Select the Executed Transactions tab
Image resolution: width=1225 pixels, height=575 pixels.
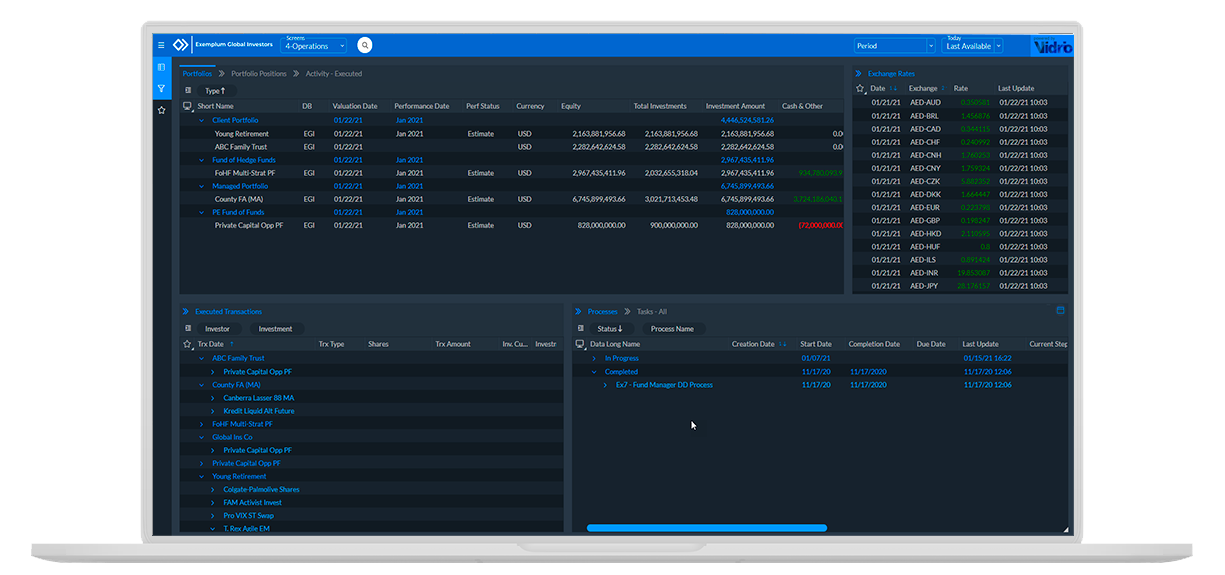tap(228, 311)
